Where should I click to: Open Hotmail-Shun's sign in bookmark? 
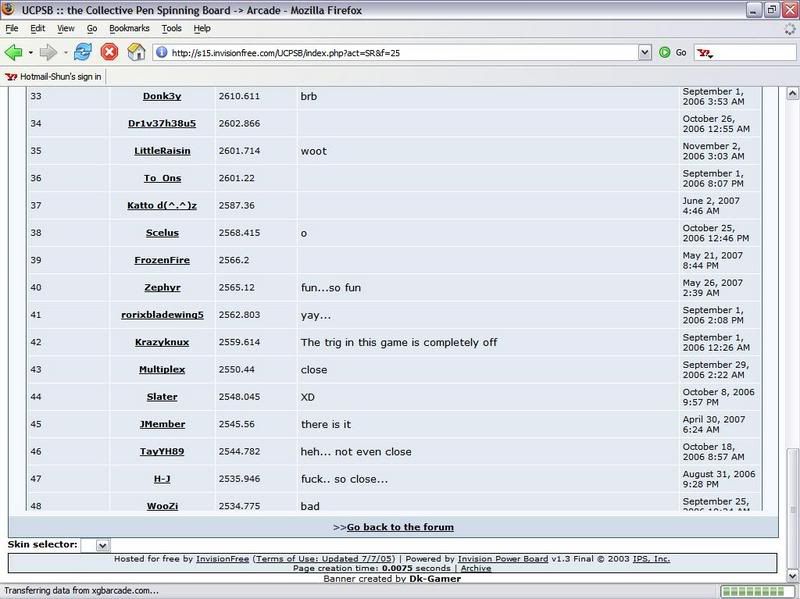coord(54,77)
